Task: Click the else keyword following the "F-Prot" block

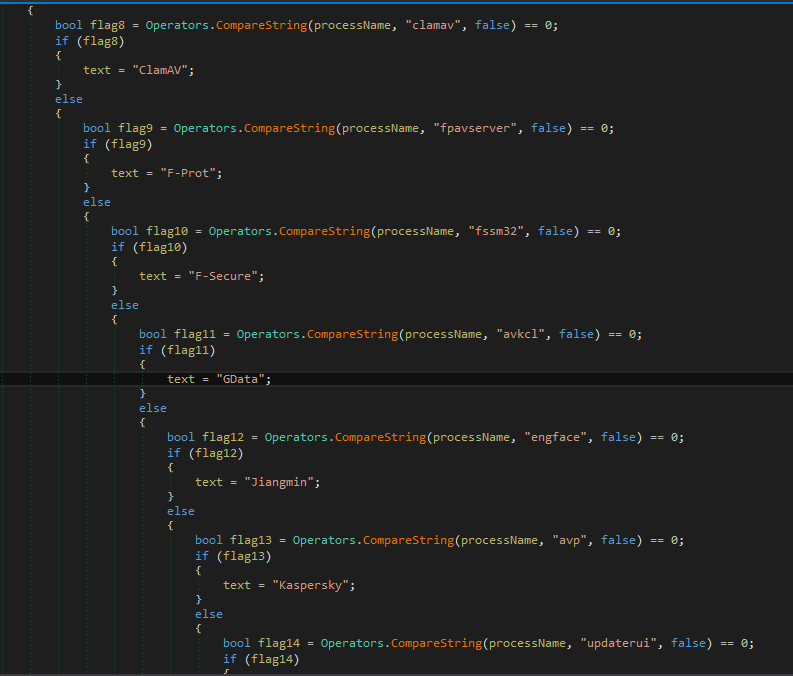Action: click(x=97, y=202)
